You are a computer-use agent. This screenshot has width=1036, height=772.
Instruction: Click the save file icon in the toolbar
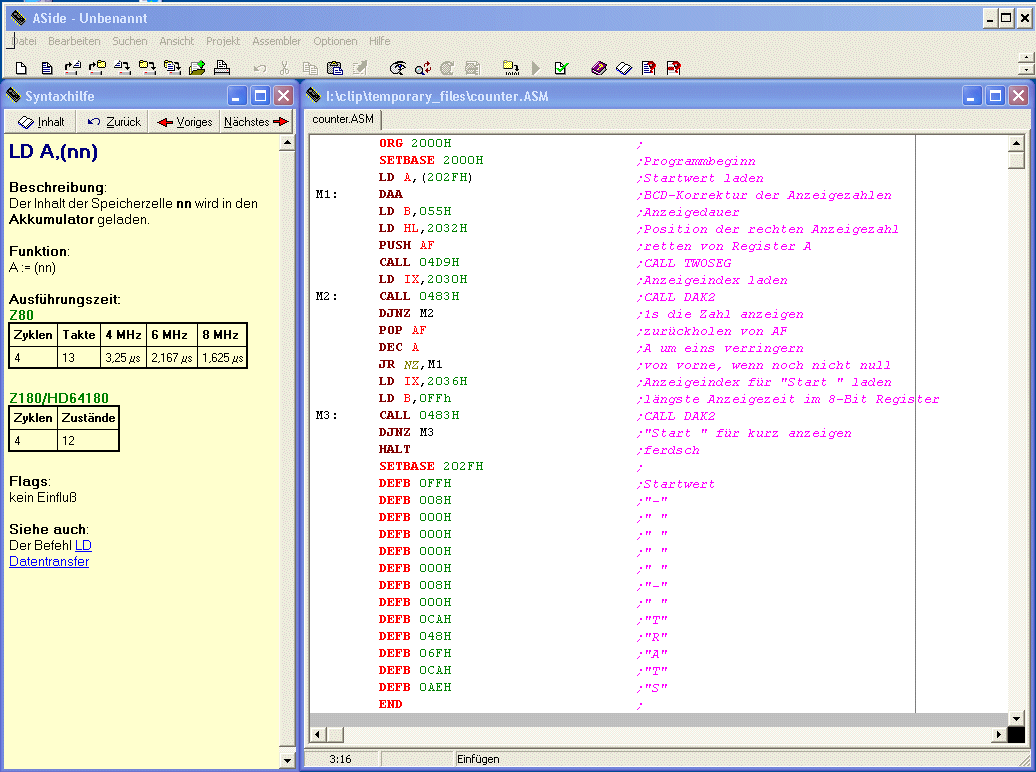pos(122,67)
